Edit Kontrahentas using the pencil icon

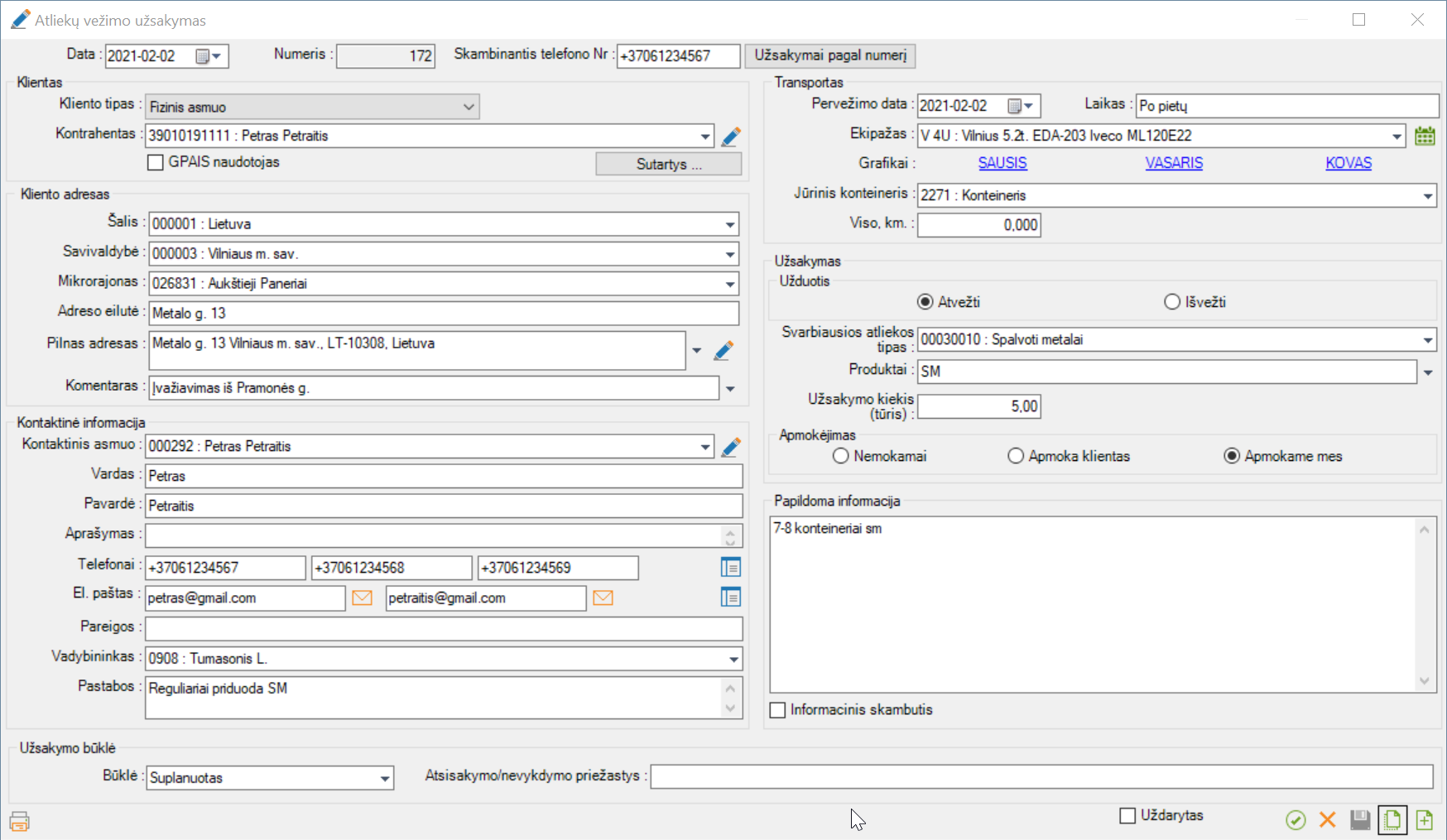coord(730,137)
